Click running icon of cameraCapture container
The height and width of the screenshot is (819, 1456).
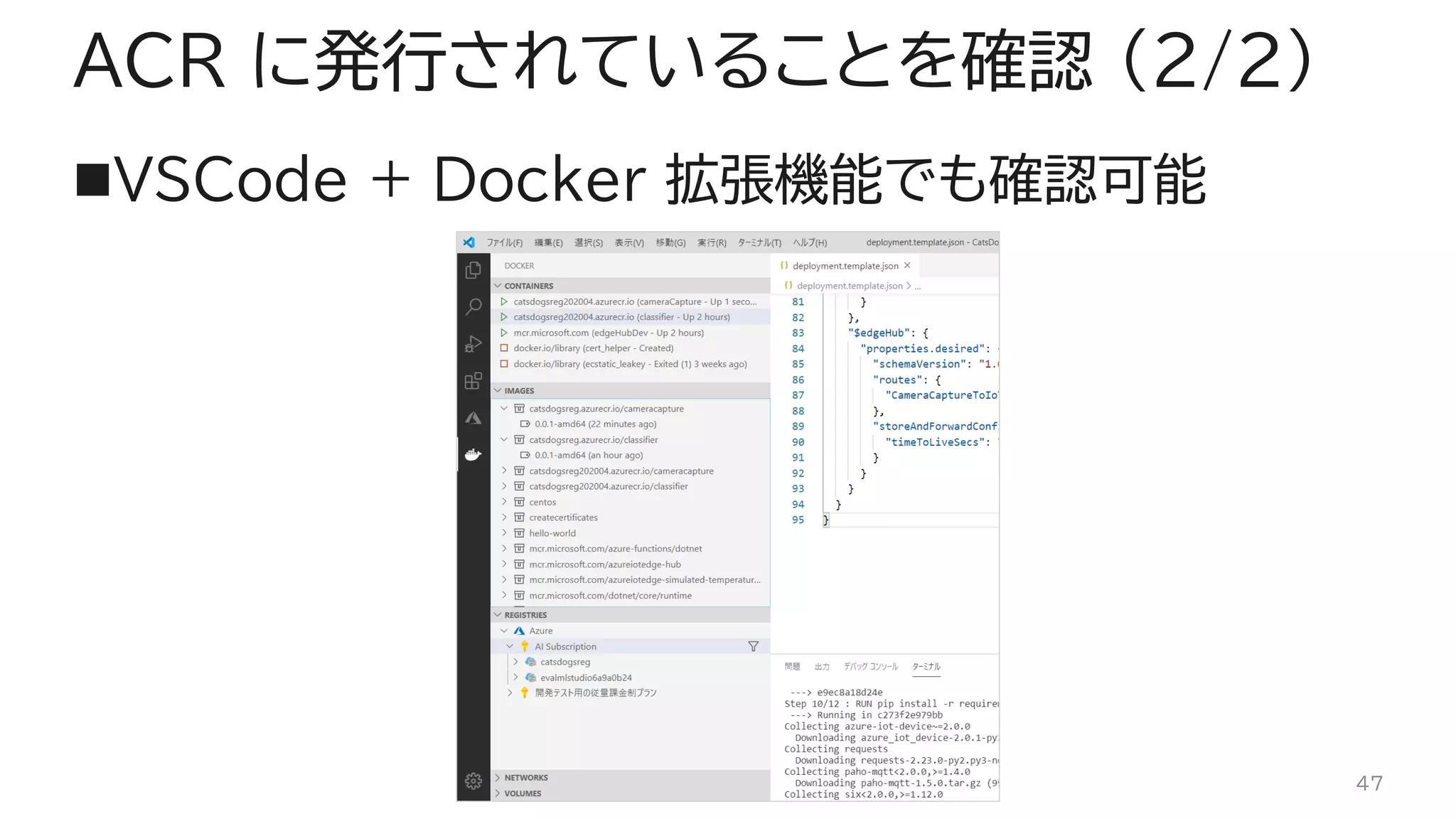pos(504,302)
